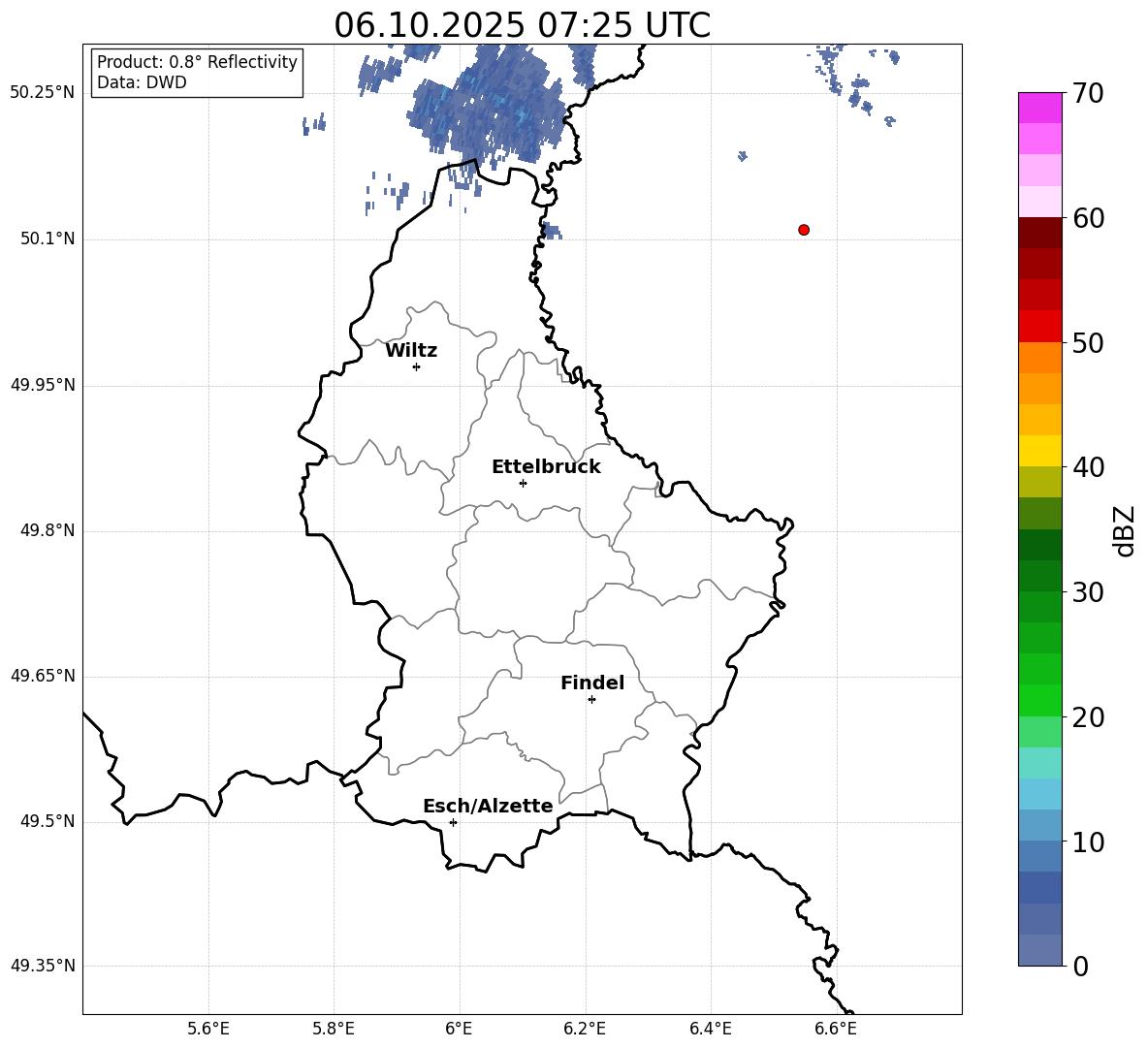
Task: Click the 50.1°N latitude label
Action: (48, 238)
